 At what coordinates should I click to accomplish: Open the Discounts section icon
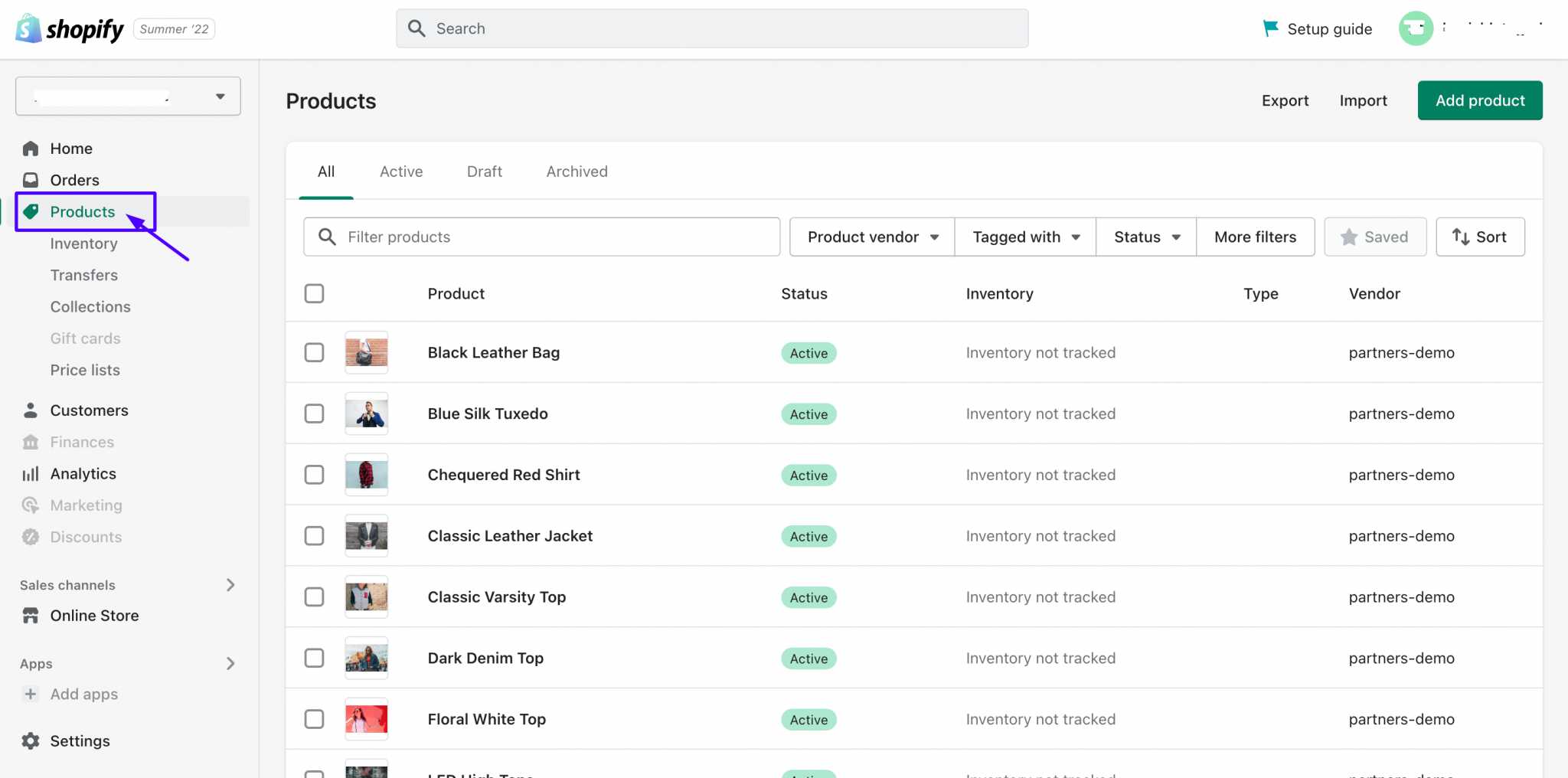tap(31, 537)
